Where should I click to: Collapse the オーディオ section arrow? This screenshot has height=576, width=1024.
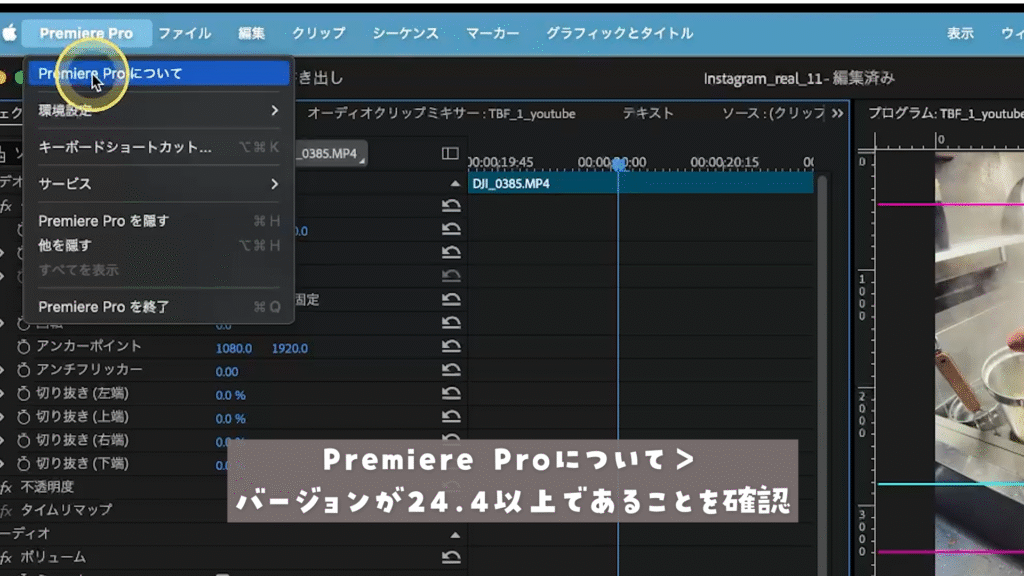[x=455, y=535]
